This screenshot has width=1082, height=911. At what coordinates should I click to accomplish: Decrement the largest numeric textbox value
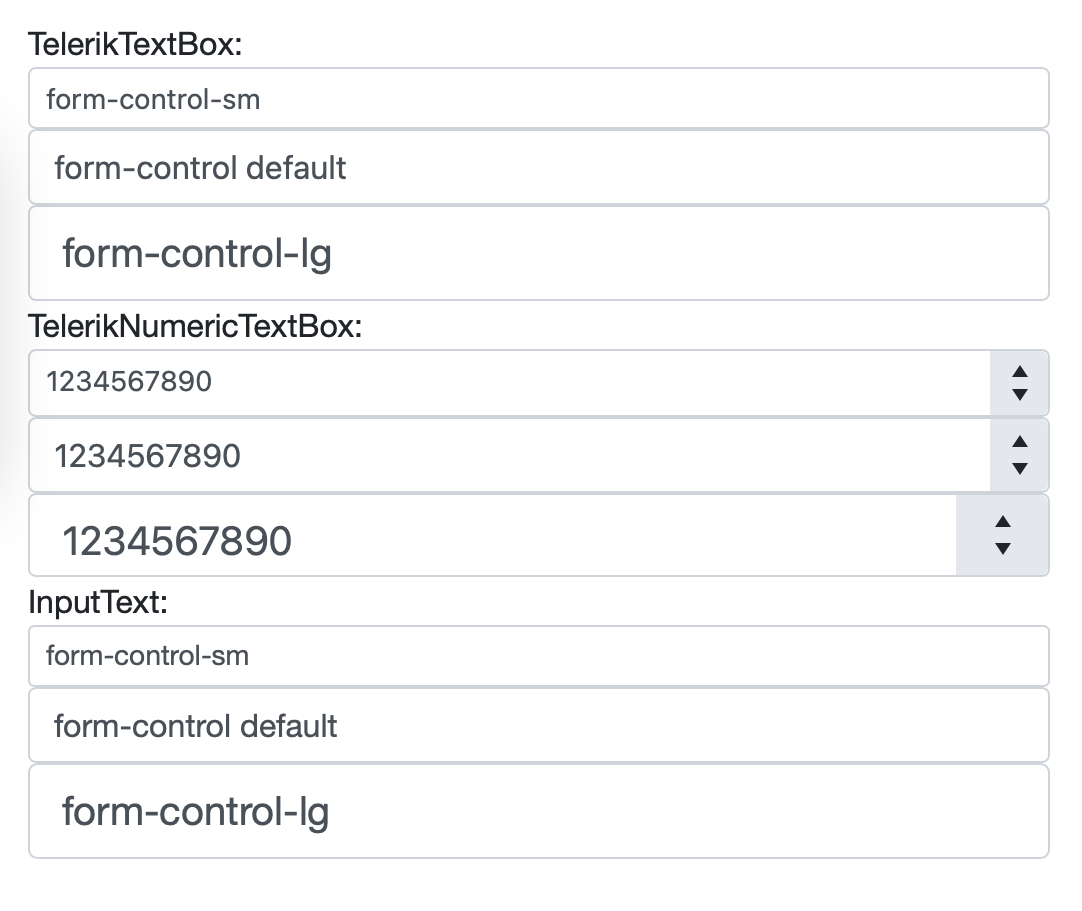coord(1003,548)
